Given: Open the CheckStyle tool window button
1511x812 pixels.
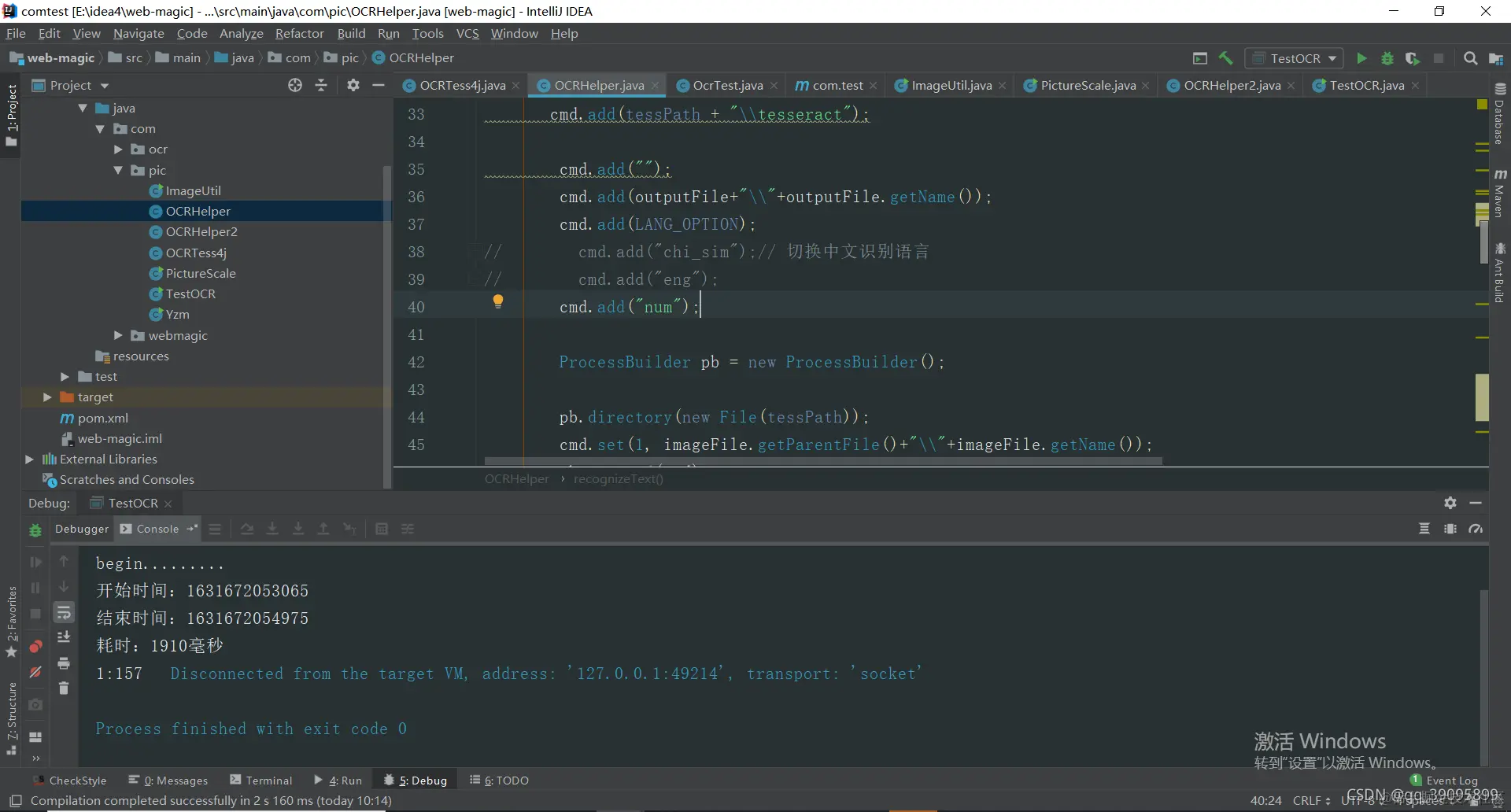Looking at the screenshot, I should pos(70,781).
